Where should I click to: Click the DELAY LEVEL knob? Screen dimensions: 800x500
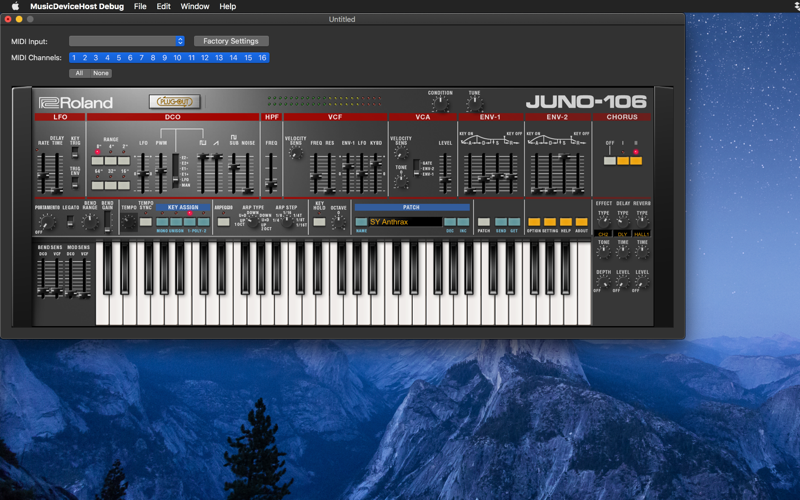(622, 282)
